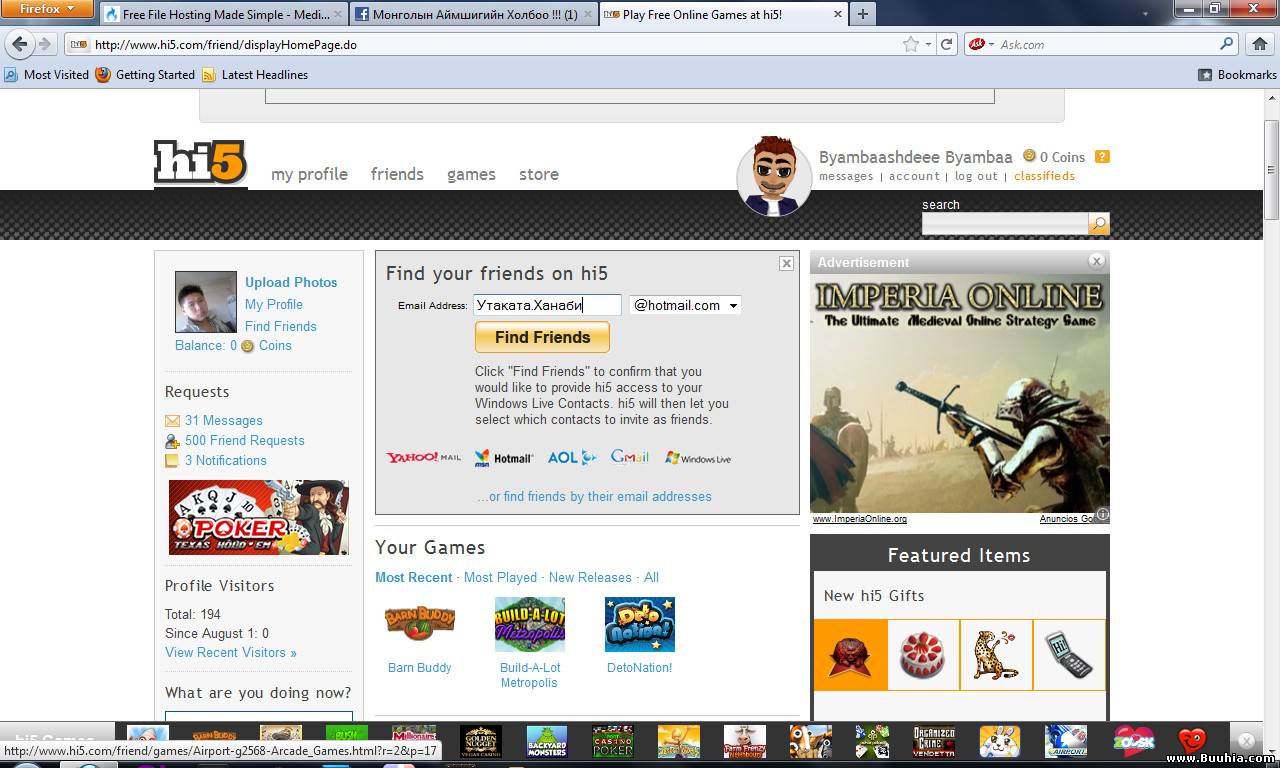Click the Upload Photos link
The width and height of the screenshot is (1280, 768).
[x=291, y=282]
